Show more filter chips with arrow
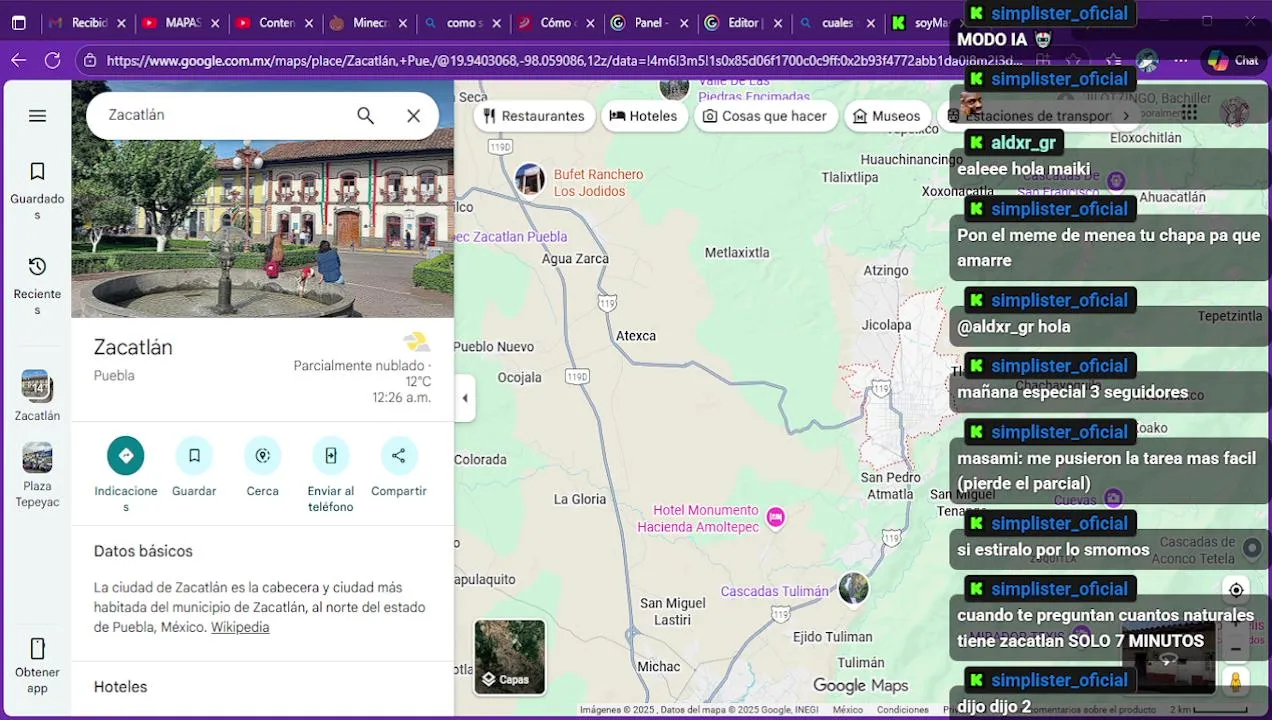The image size is (1272, 720). pyautogui.click(x=1125, y=116)
